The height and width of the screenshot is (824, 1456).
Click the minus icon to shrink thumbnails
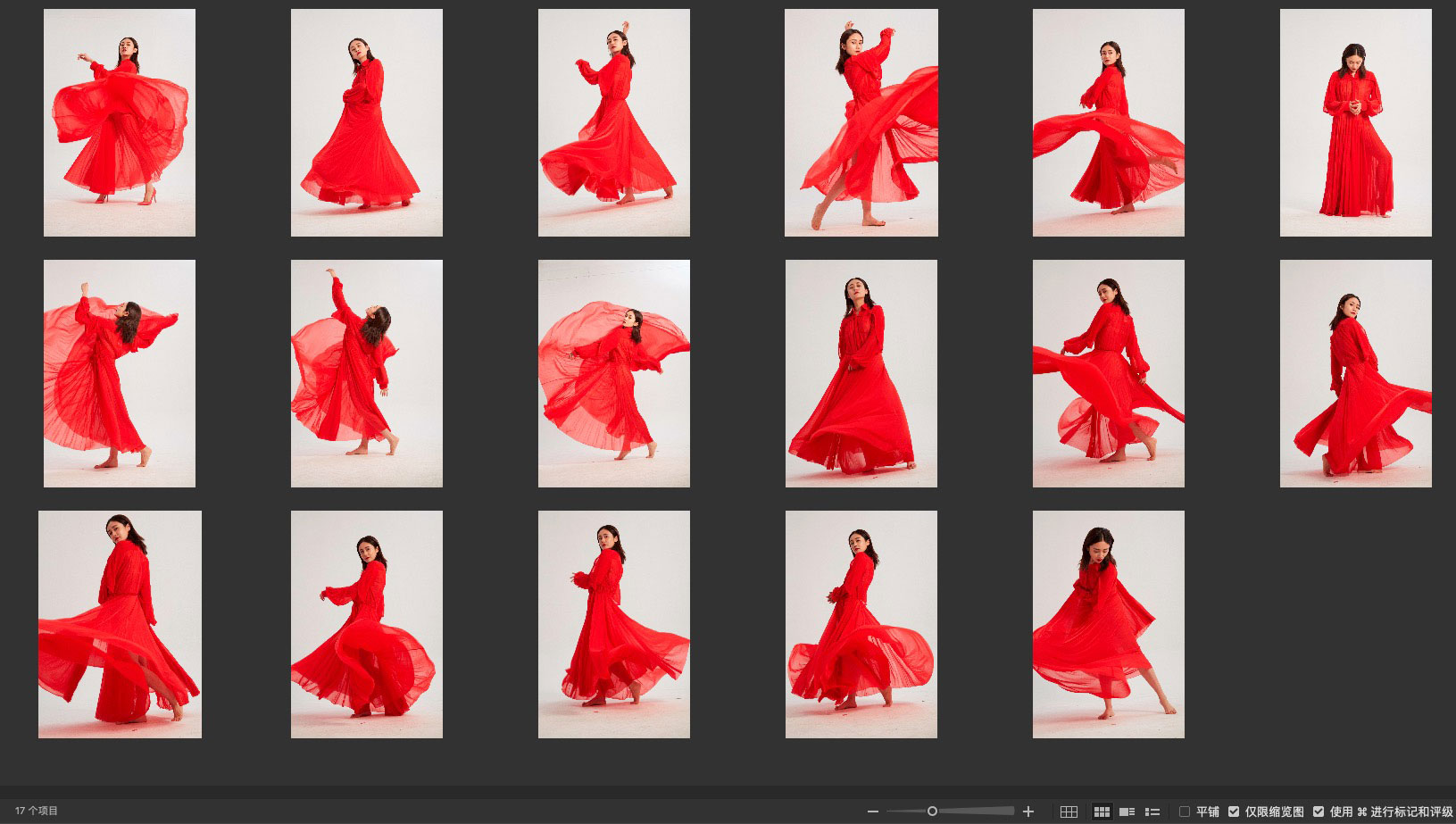pyautogui.click(x=872, y=812)
